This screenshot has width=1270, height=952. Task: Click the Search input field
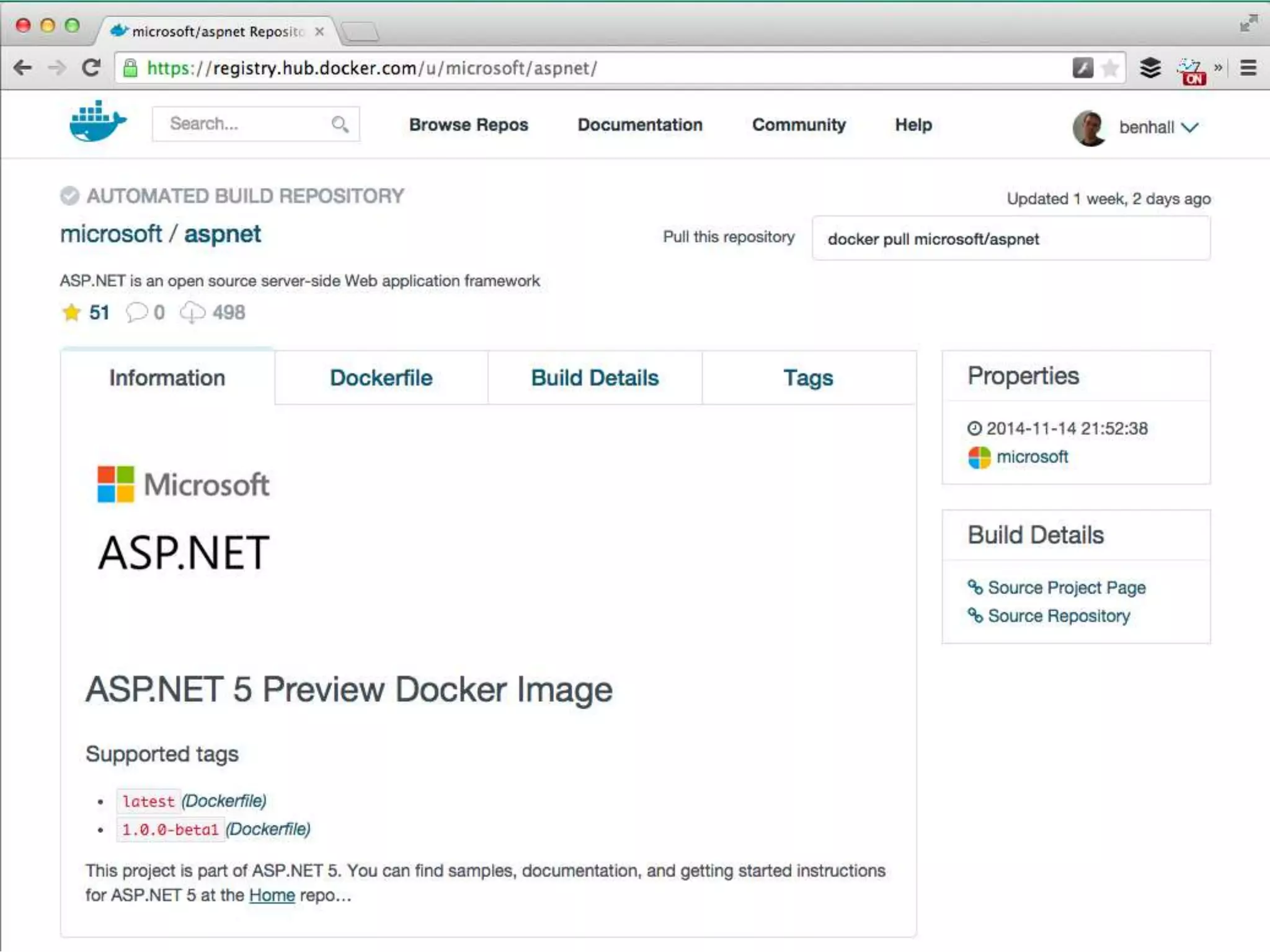[255, 124]
